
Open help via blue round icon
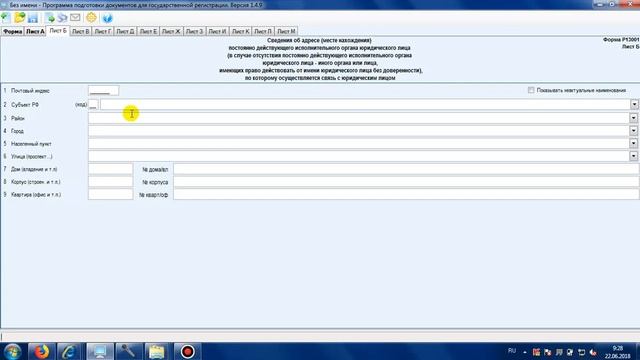click(x=107, y=18)
